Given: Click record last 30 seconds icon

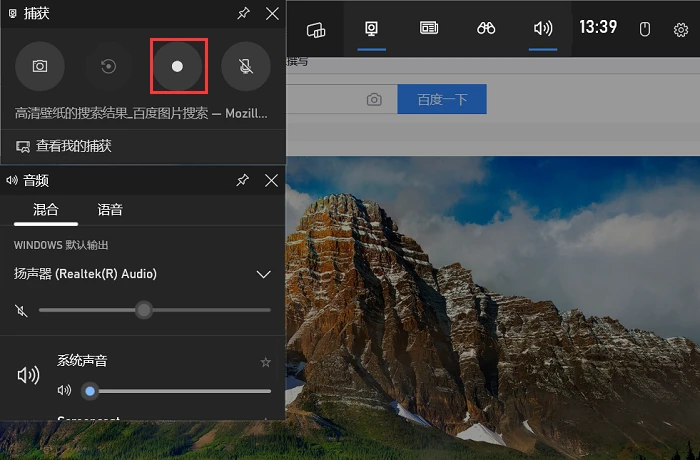Looking at the screenshot, I should (108, 66).
